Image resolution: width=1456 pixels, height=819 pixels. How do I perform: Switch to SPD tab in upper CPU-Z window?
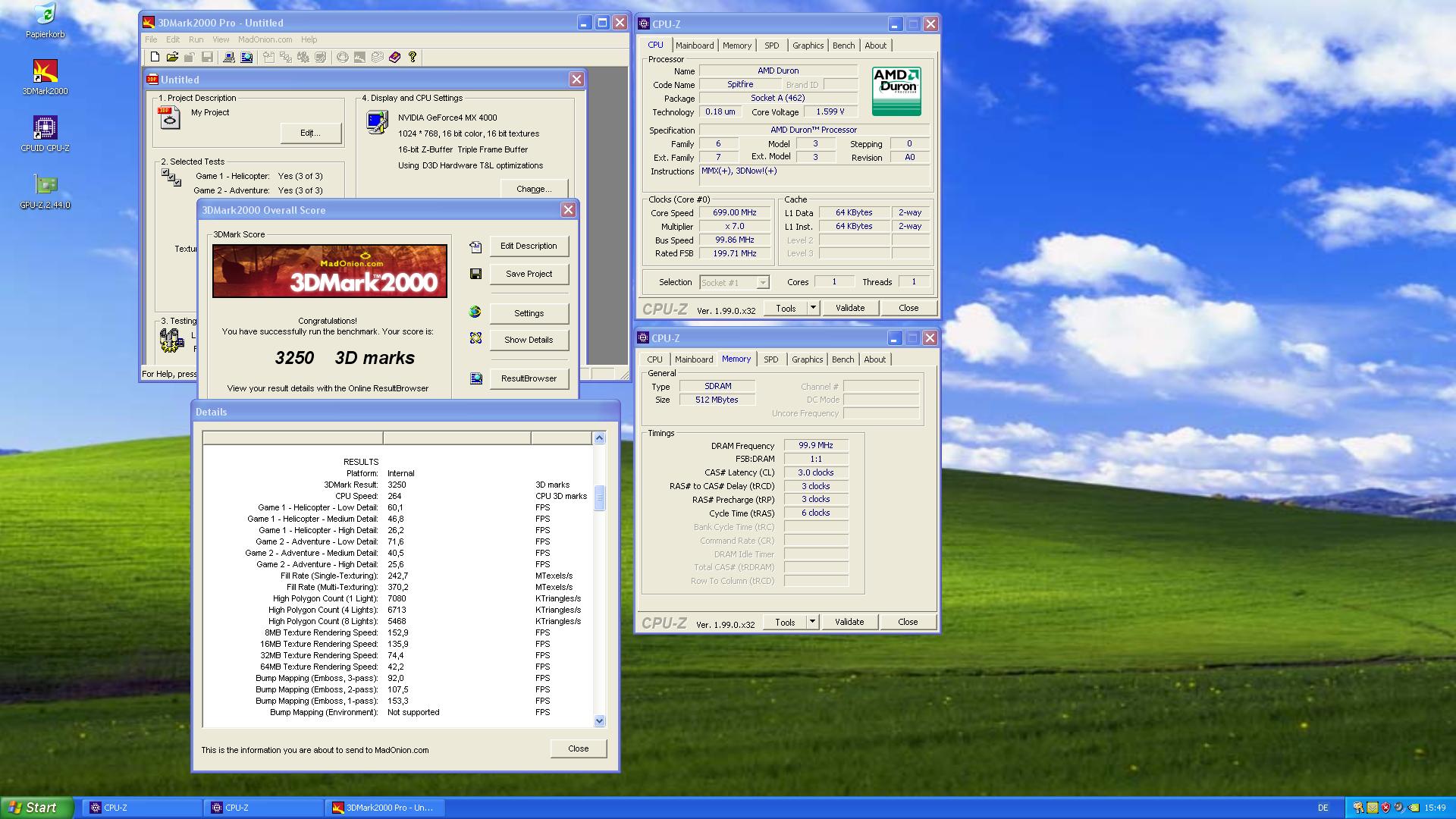(772, 45)
